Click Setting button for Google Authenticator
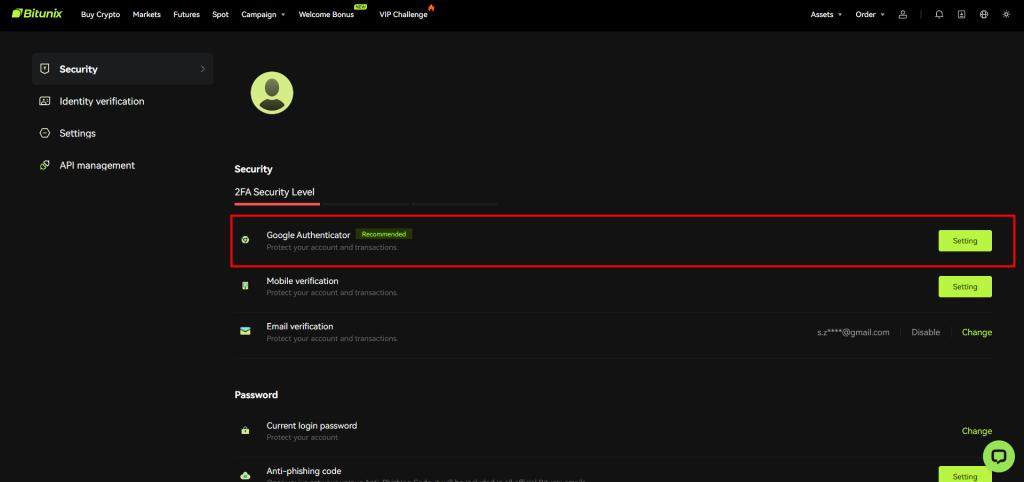This screenshot has width=1024, height=482. pos(964,240)
